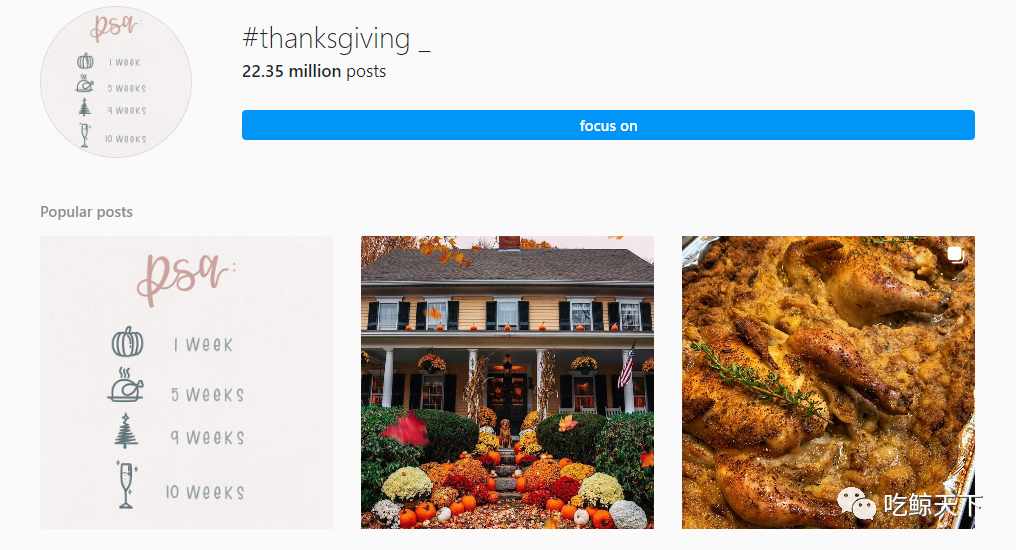Open the circular #thanksgiving profile picture
Viewport: 1016px width, 550px height.
(x=116, y=82)
